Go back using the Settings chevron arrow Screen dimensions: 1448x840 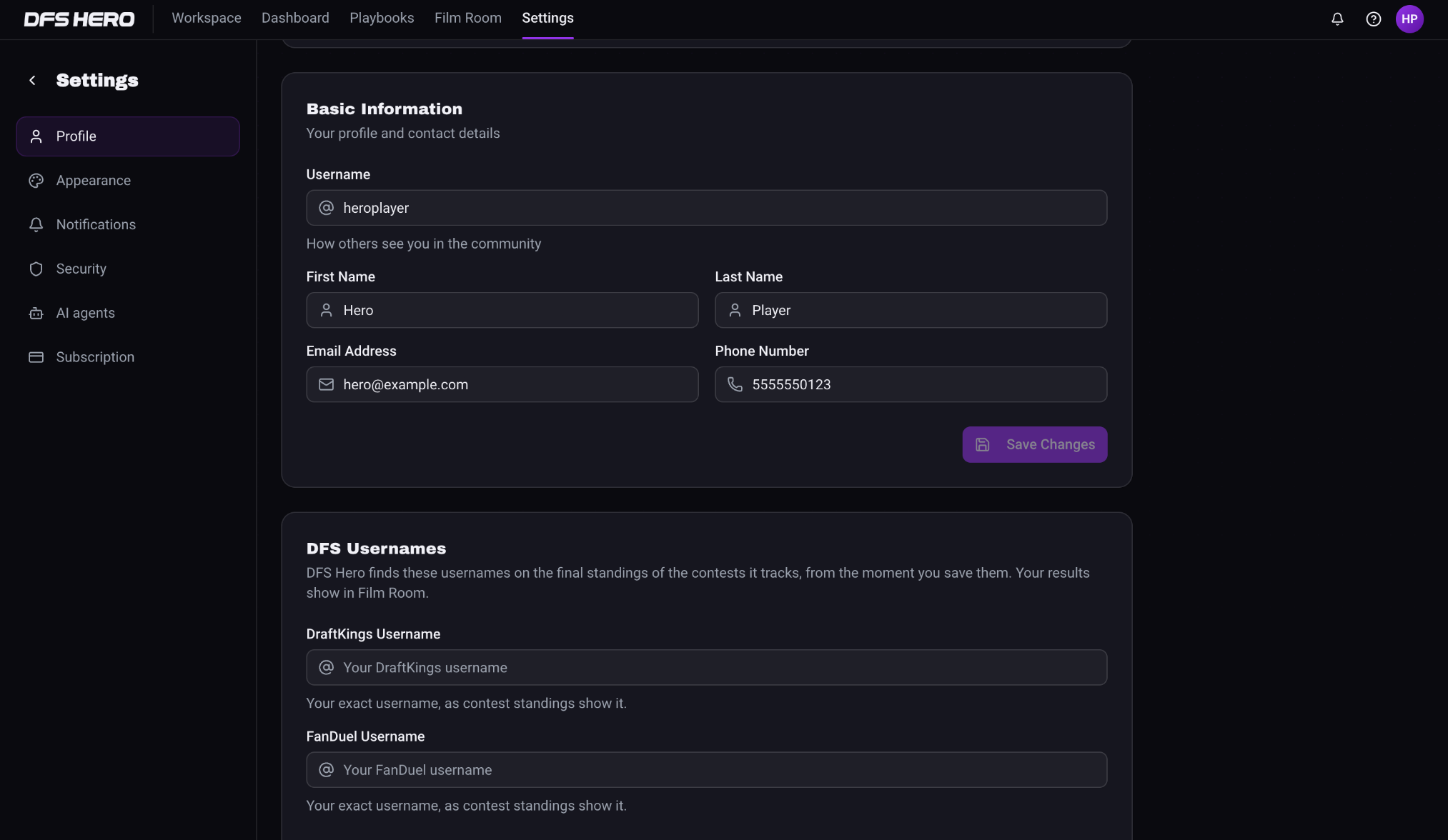[x=32, y=81]
